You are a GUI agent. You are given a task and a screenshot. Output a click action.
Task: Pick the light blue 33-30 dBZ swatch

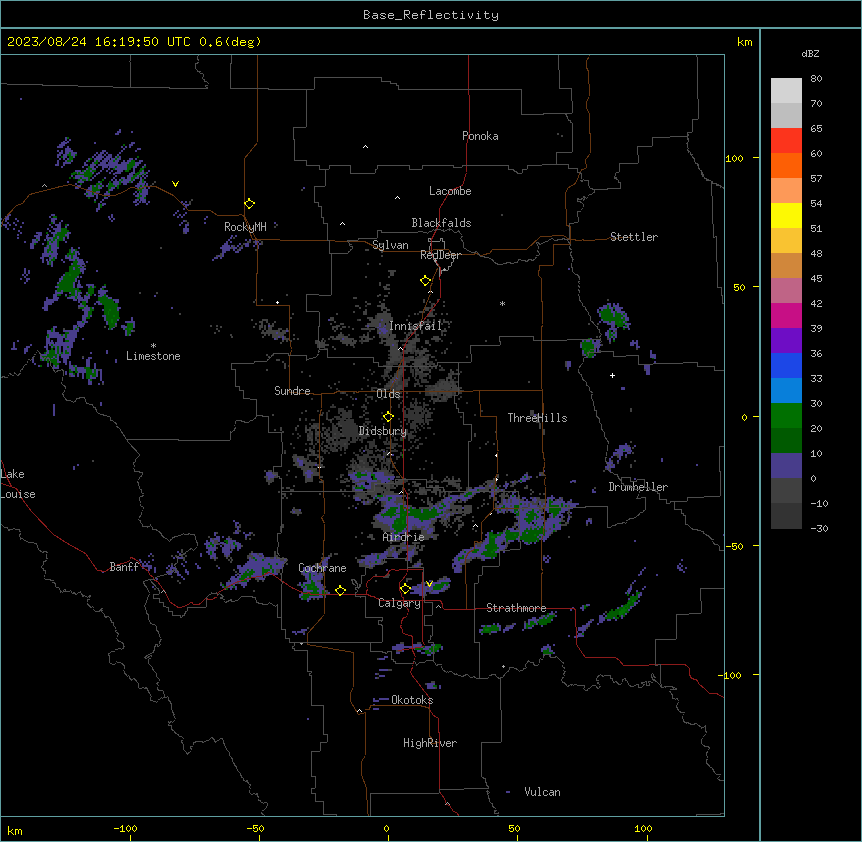(786, 391)
